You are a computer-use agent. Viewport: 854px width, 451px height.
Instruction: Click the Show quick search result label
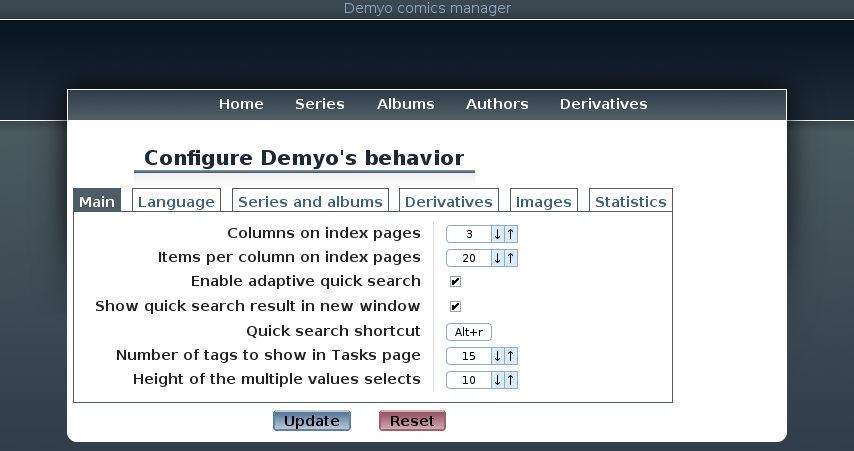click(258, 306)
